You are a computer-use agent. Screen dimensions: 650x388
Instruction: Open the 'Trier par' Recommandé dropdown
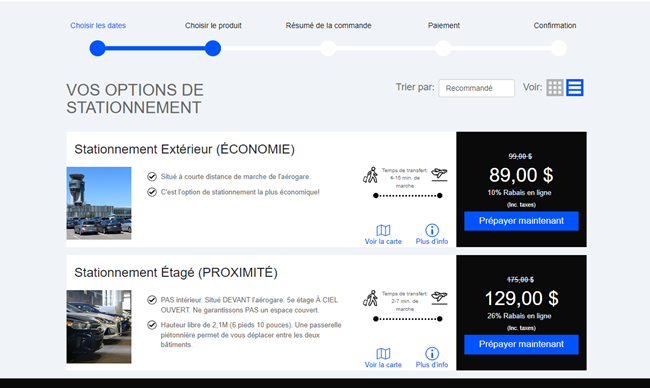(476, 88)
